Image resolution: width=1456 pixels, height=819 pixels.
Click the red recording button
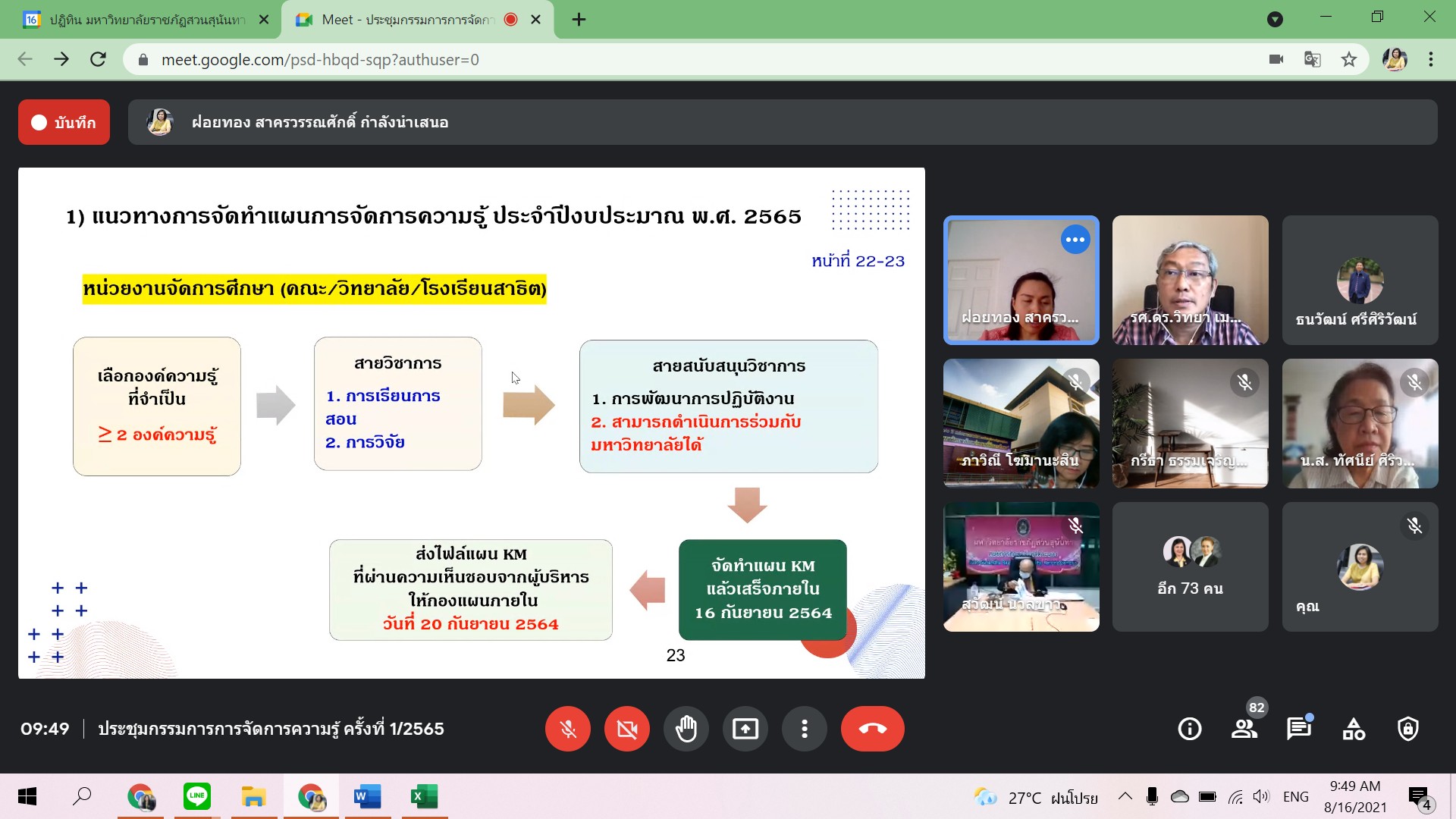click(64, 122)
